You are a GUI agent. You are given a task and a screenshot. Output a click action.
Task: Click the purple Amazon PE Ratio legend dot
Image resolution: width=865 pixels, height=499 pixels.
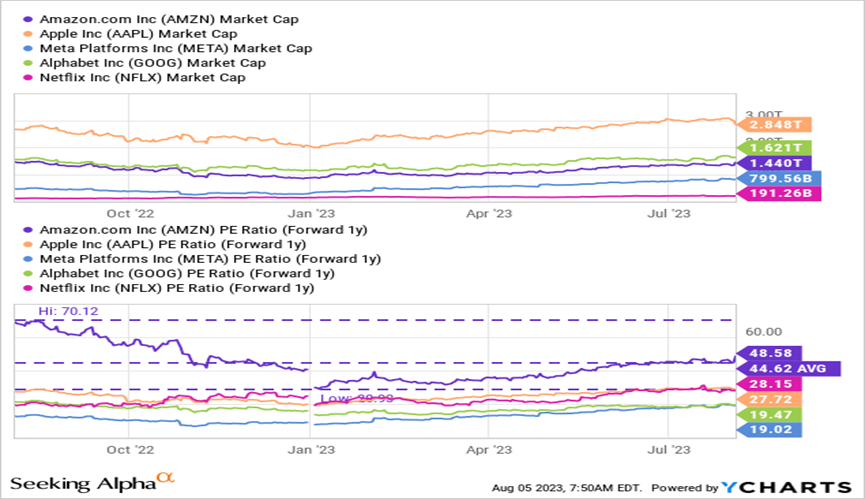pyautogui.click(x=28, y=230)
